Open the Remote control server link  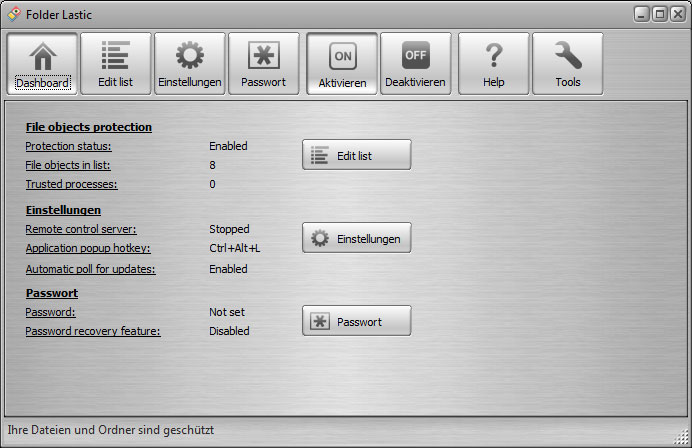point(80,229)
